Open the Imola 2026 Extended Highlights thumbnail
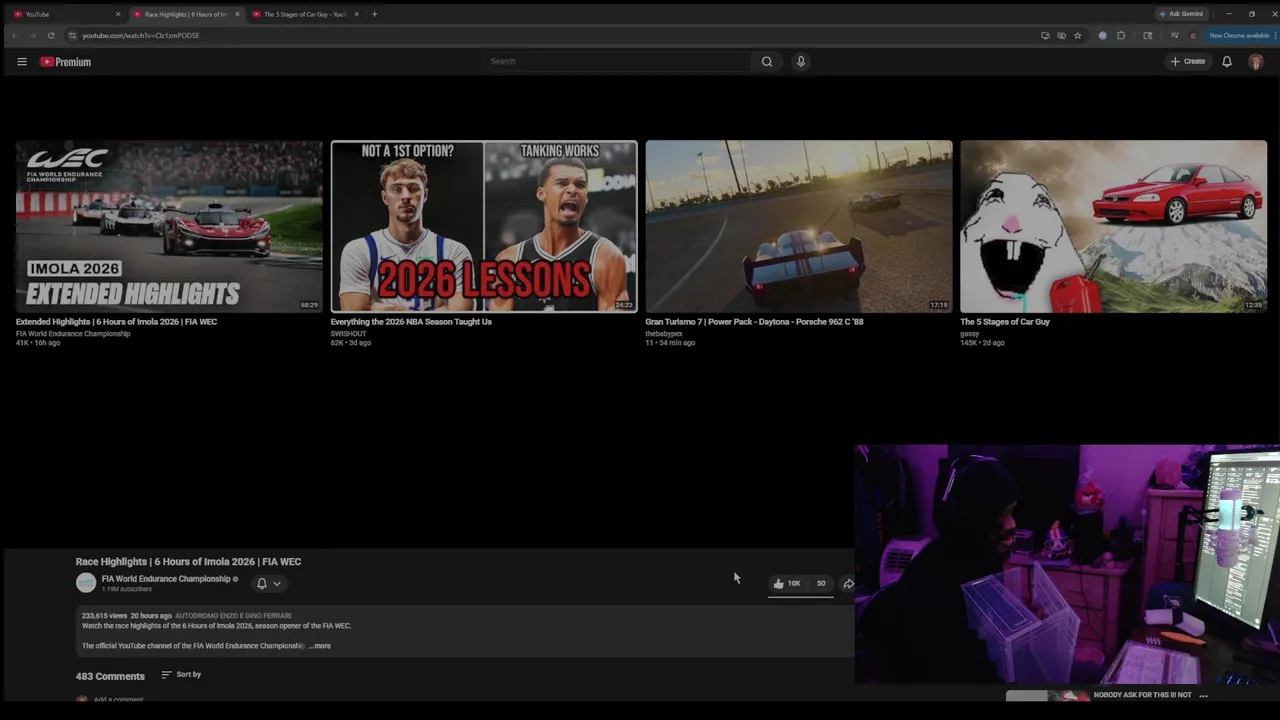1280x720 pixels. (169, 226)
